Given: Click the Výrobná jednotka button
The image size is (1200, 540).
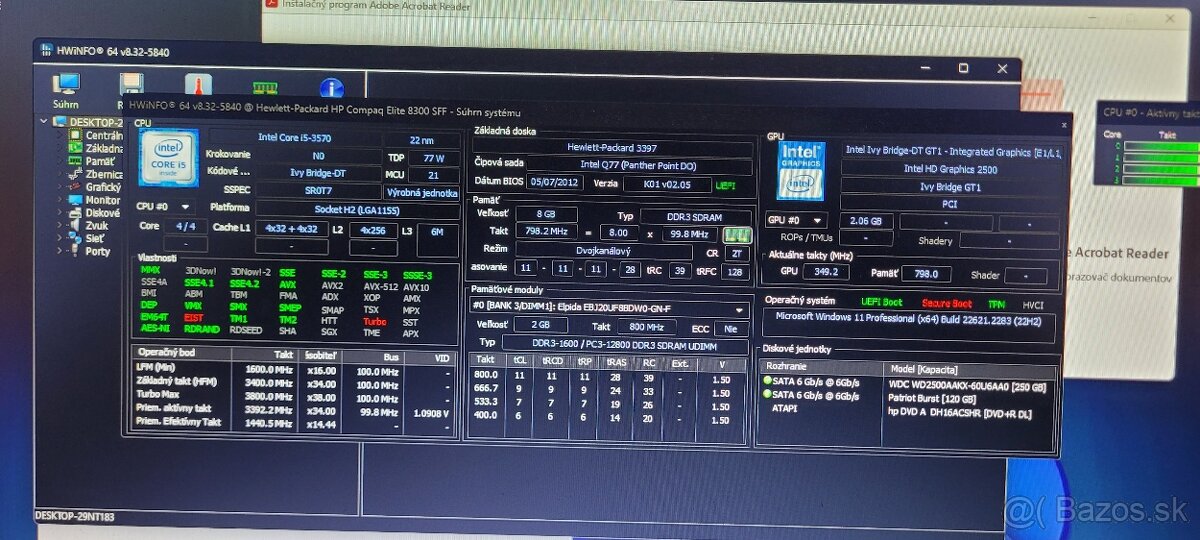Looking at the screenshot, I should (422, 192).
